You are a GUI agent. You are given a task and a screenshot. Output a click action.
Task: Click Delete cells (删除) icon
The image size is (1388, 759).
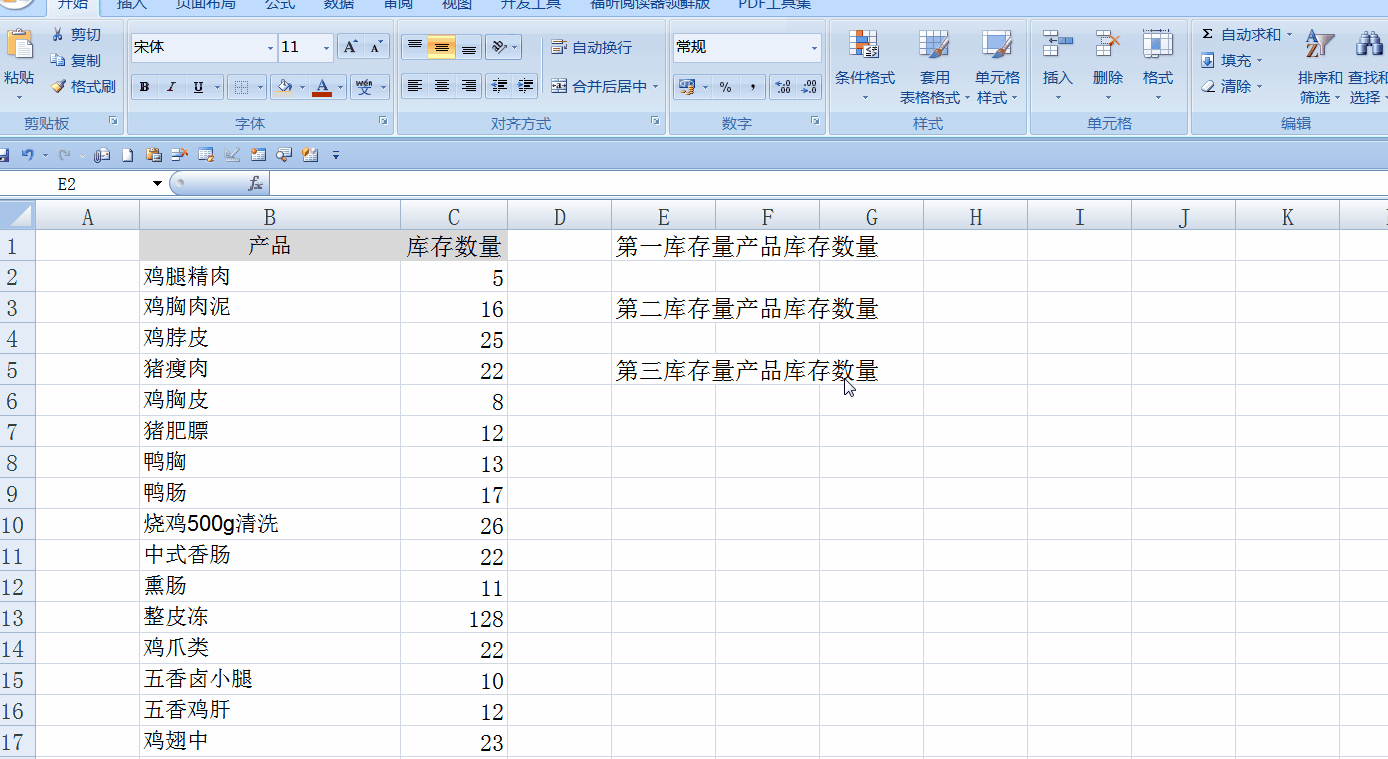coord(1108,45)
